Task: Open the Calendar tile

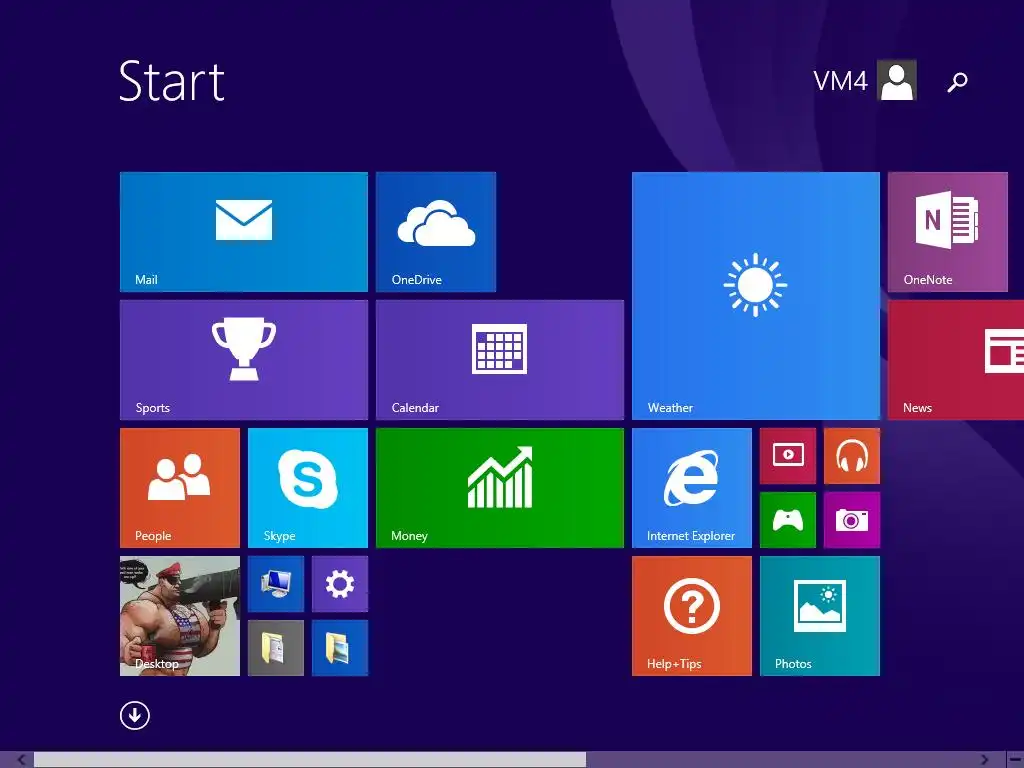Action: pyautogui.click(x=500, y=360)
